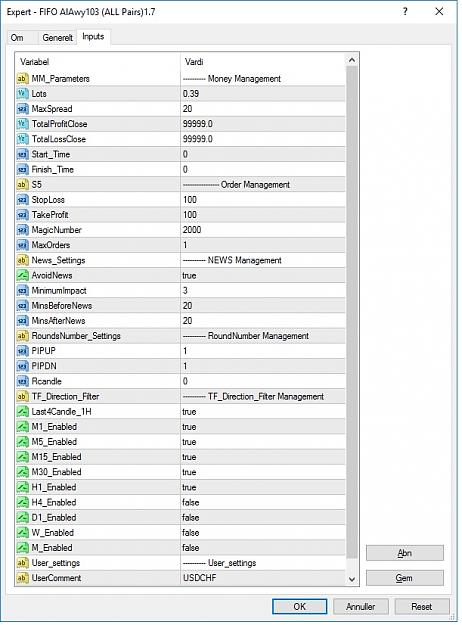Click scrollbar down arrow in inputs list
The width and height of the screenshot is (462, 625).
pyautogui.click(x=352, y=579)
